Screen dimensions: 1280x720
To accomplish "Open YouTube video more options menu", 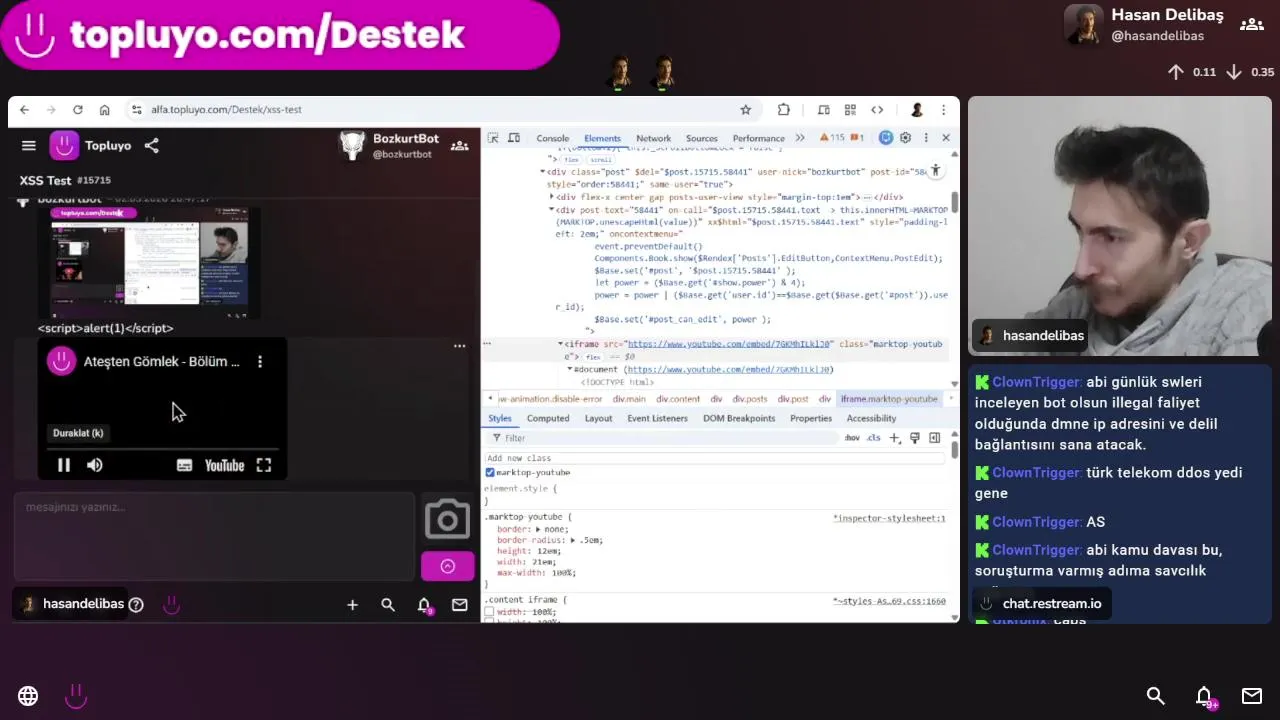I will 260,362.
